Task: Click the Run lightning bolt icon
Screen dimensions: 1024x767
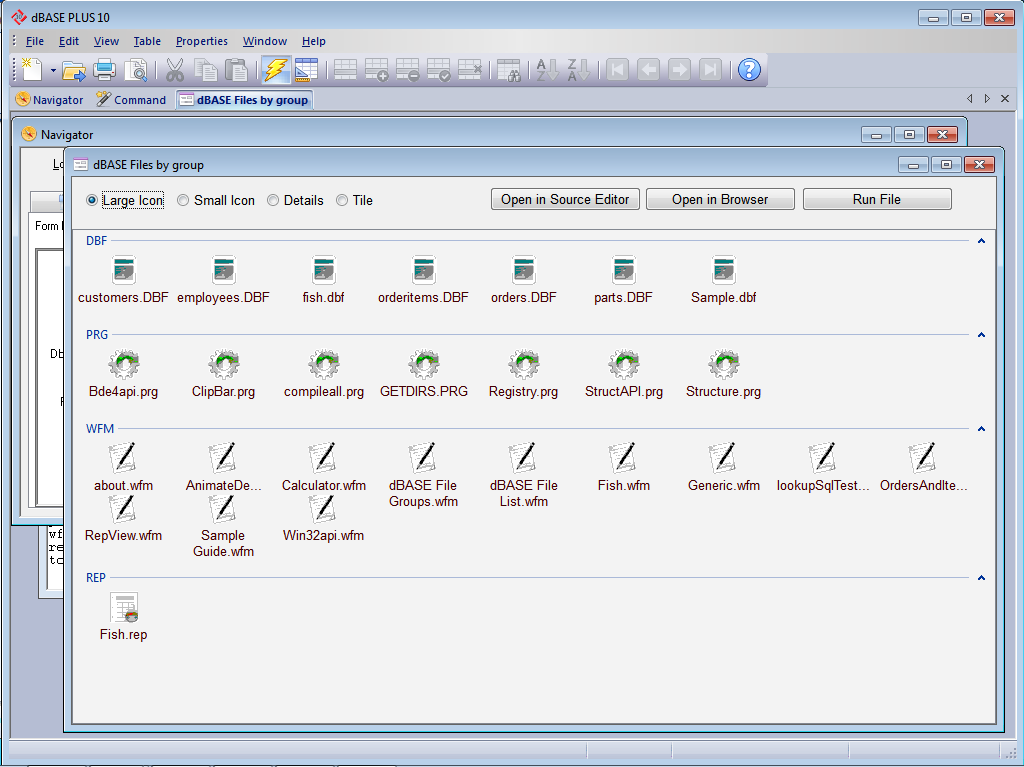Action: [x=276, y=70]
